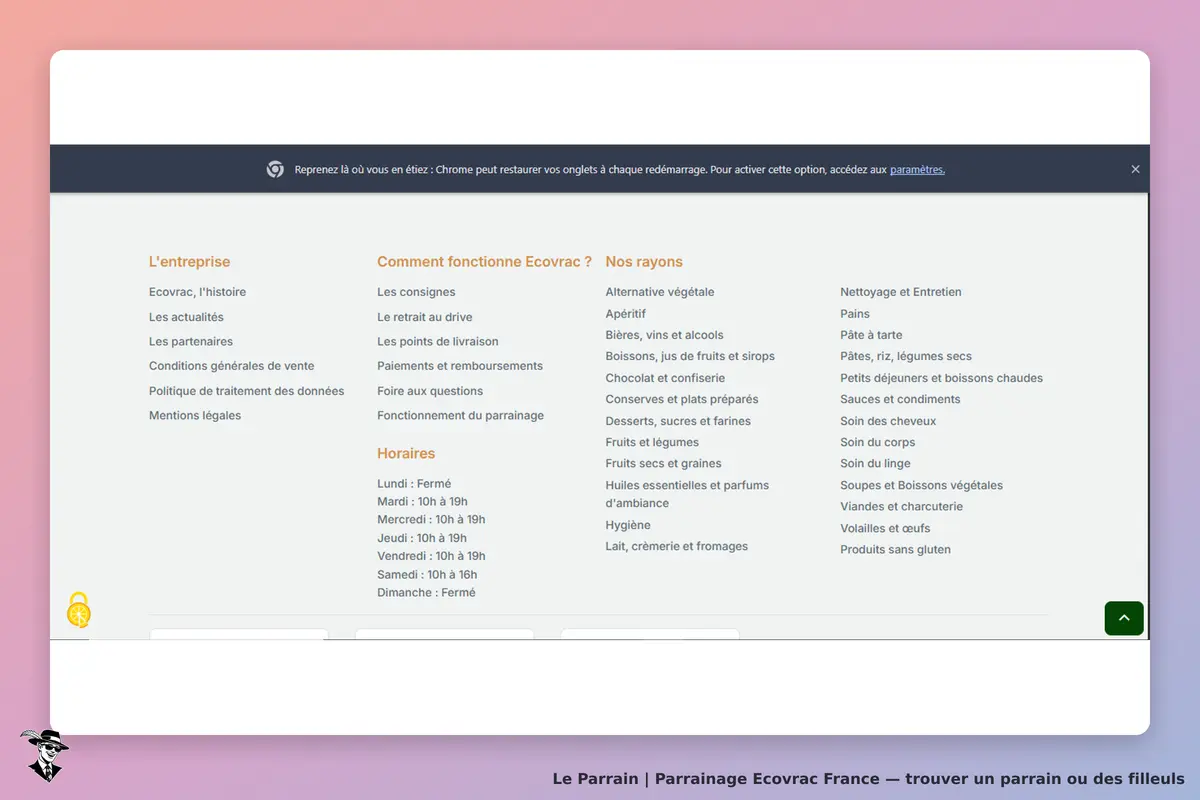Open Pâtes, riz, légumes secs
Viewport: 1200px width, 800px height.
(906, 356)
